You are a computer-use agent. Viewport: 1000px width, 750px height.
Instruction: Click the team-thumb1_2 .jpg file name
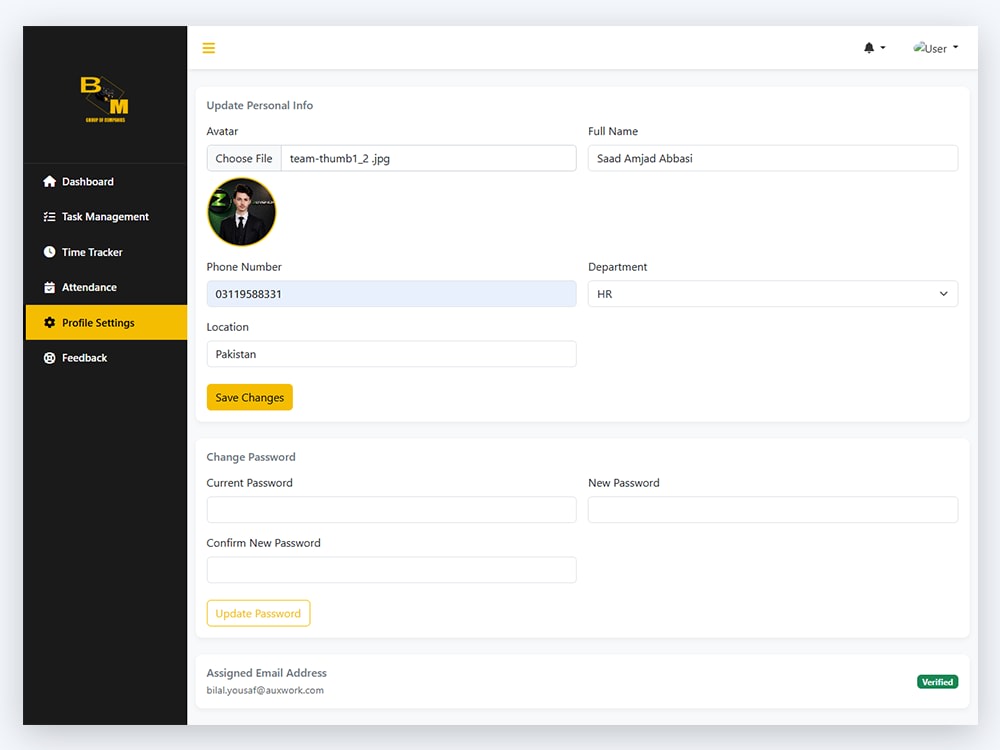tap(339, 158)
